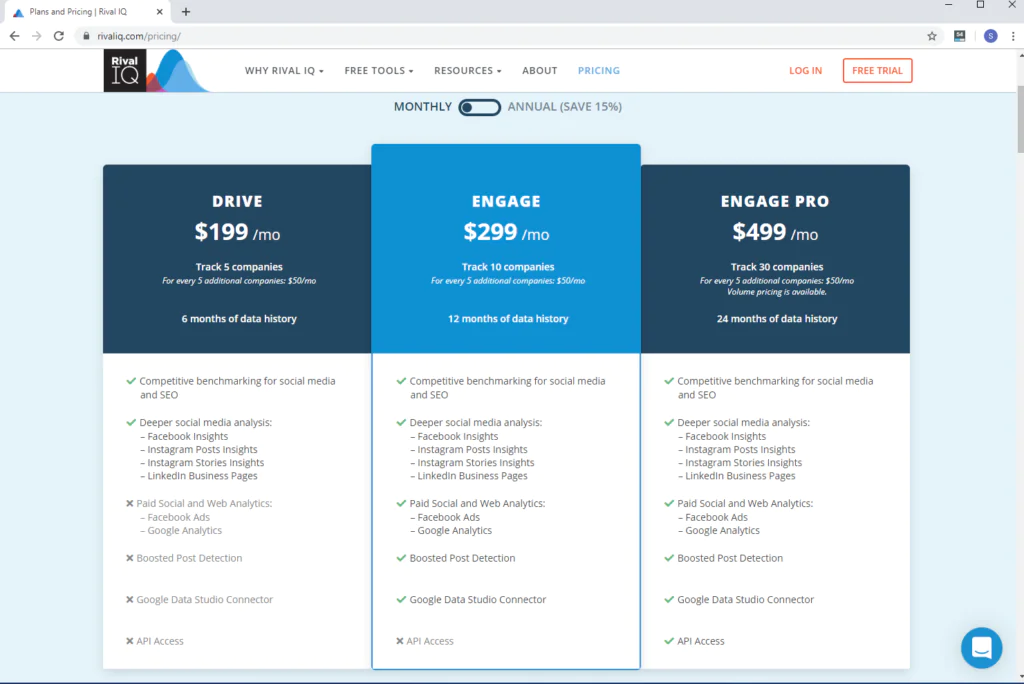Click 24 months of data history

pos(777,319)
